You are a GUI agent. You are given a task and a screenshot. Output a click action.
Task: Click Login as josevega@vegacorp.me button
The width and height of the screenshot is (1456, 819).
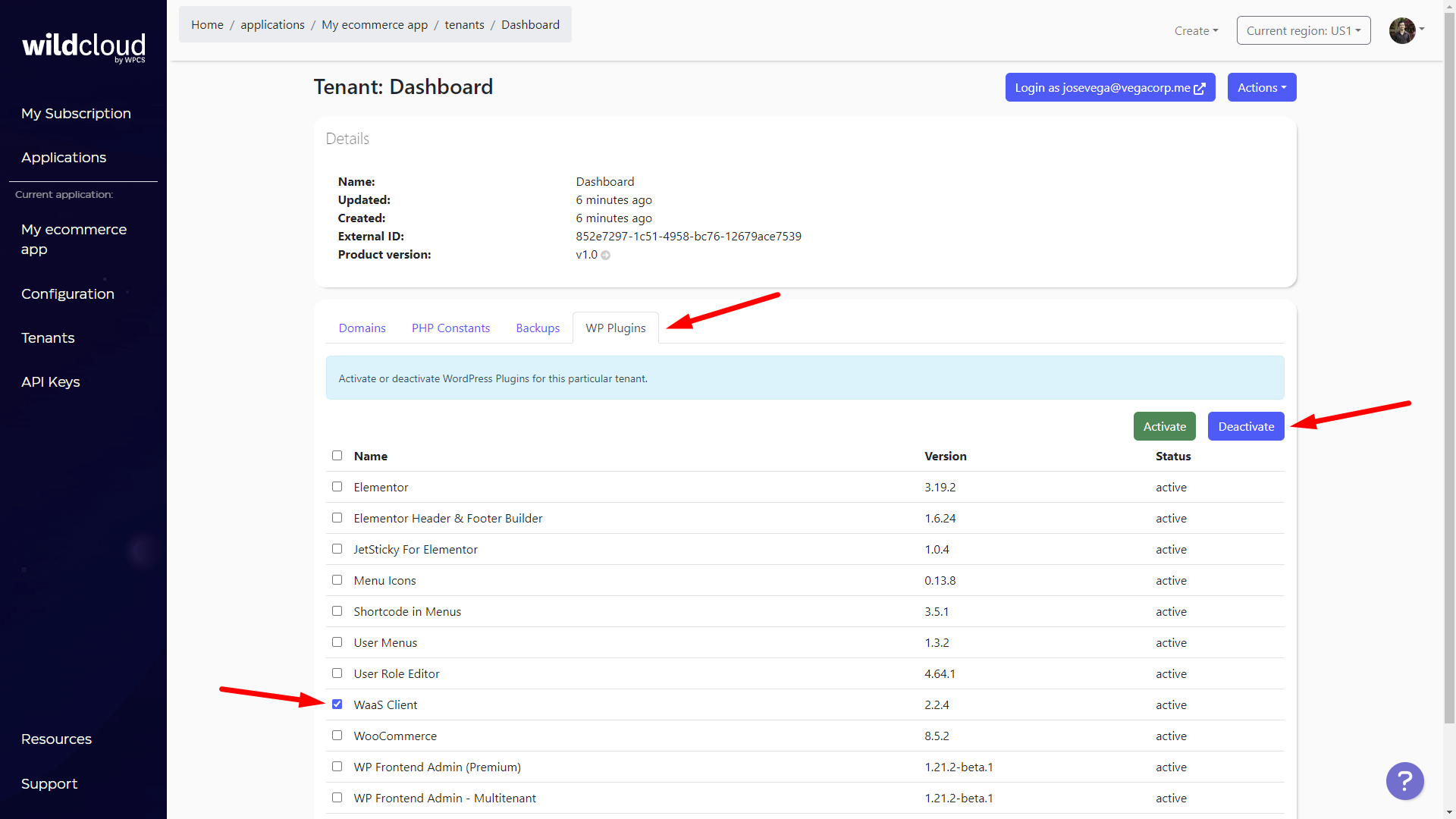(x=1109, y=87)
